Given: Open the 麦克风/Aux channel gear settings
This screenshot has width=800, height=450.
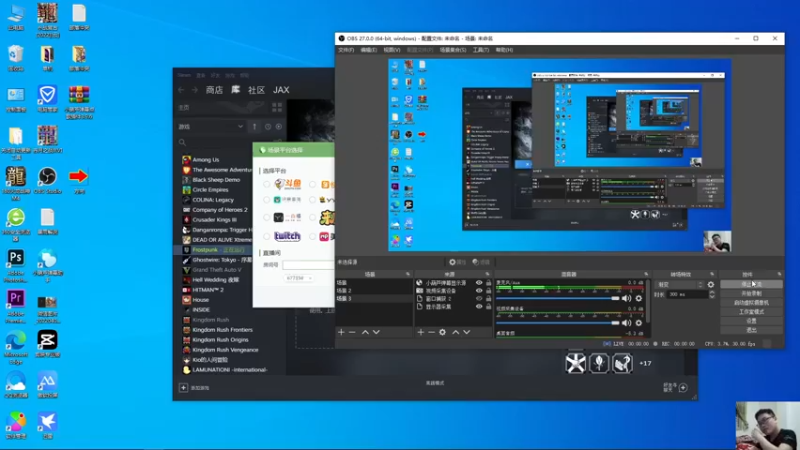Looking at the screenshot, I should [x=639, y=298].
